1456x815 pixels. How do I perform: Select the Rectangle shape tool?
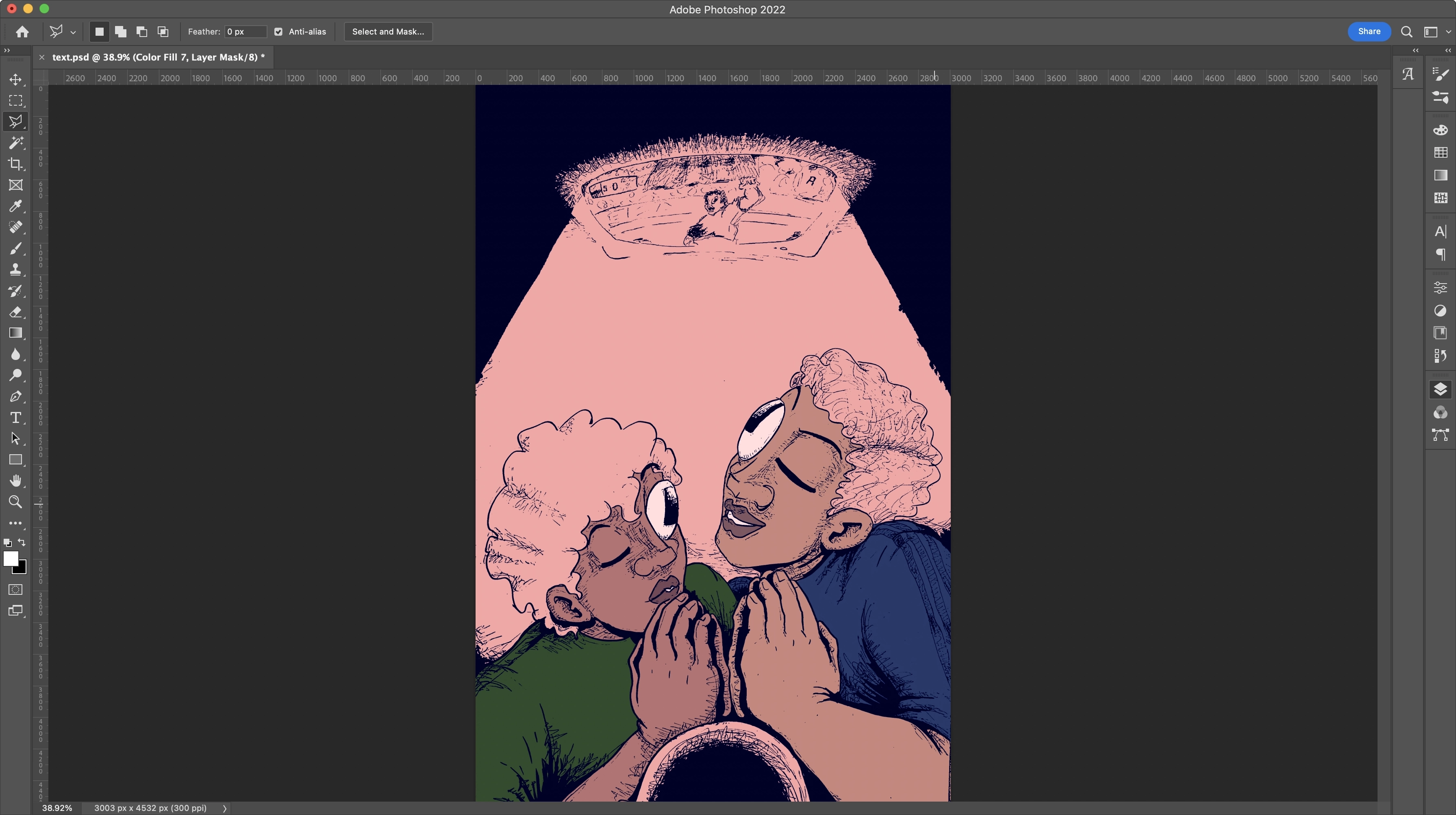[16, 460]
